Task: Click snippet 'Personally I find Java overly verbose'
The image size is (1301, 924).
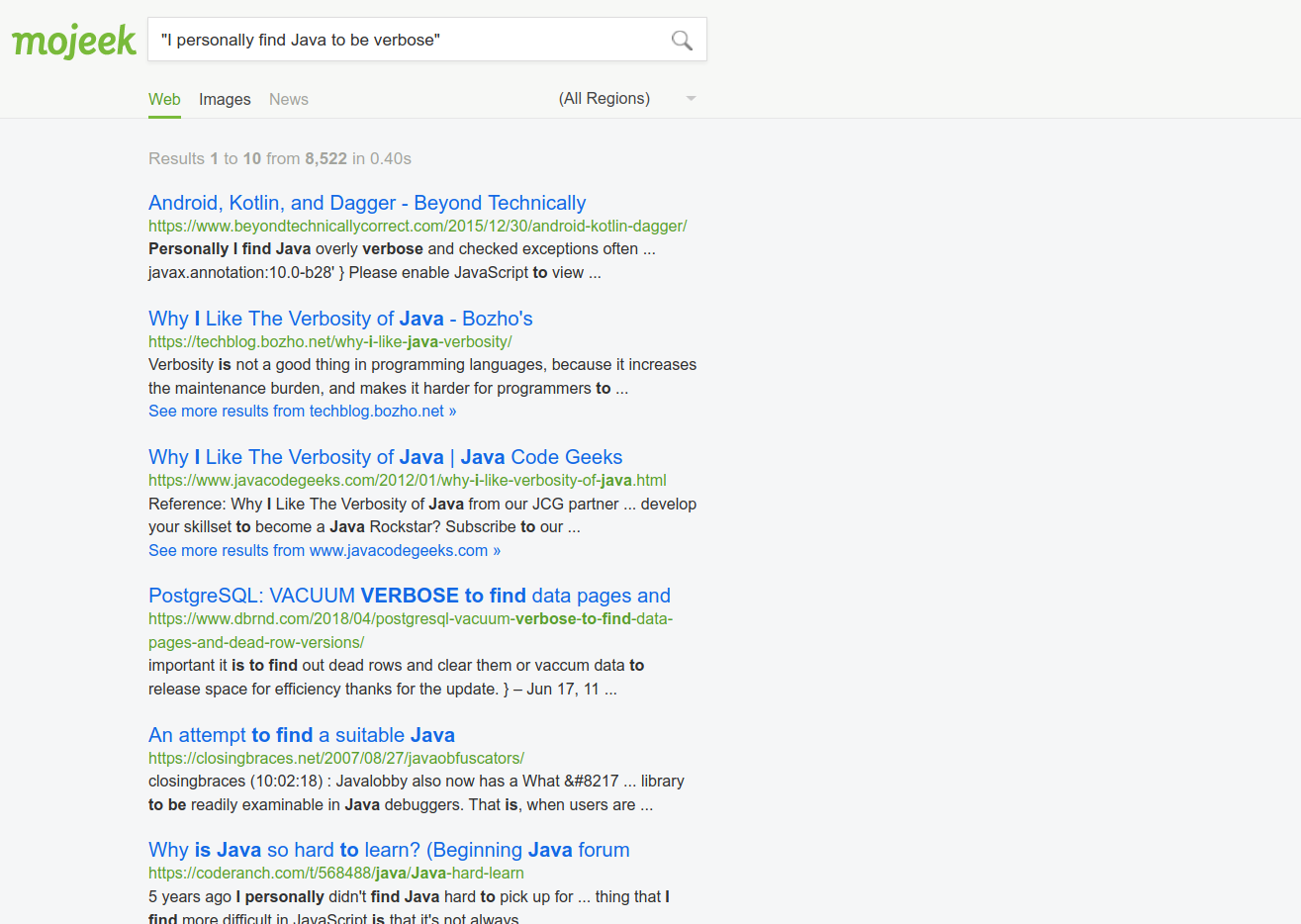Action: click(x=402, y=260)
